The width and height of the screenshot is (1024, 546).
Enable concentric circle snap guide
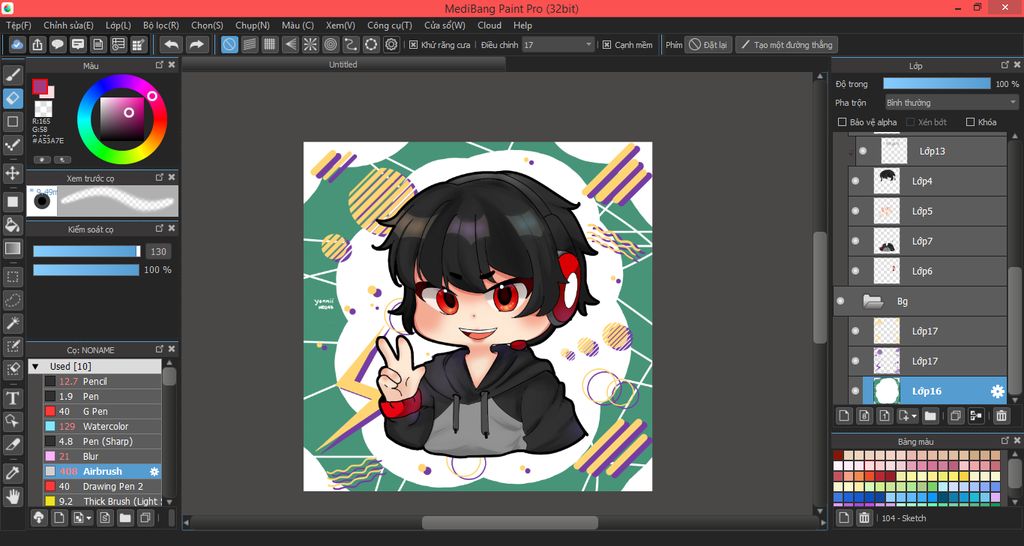(x=330, y=44)
